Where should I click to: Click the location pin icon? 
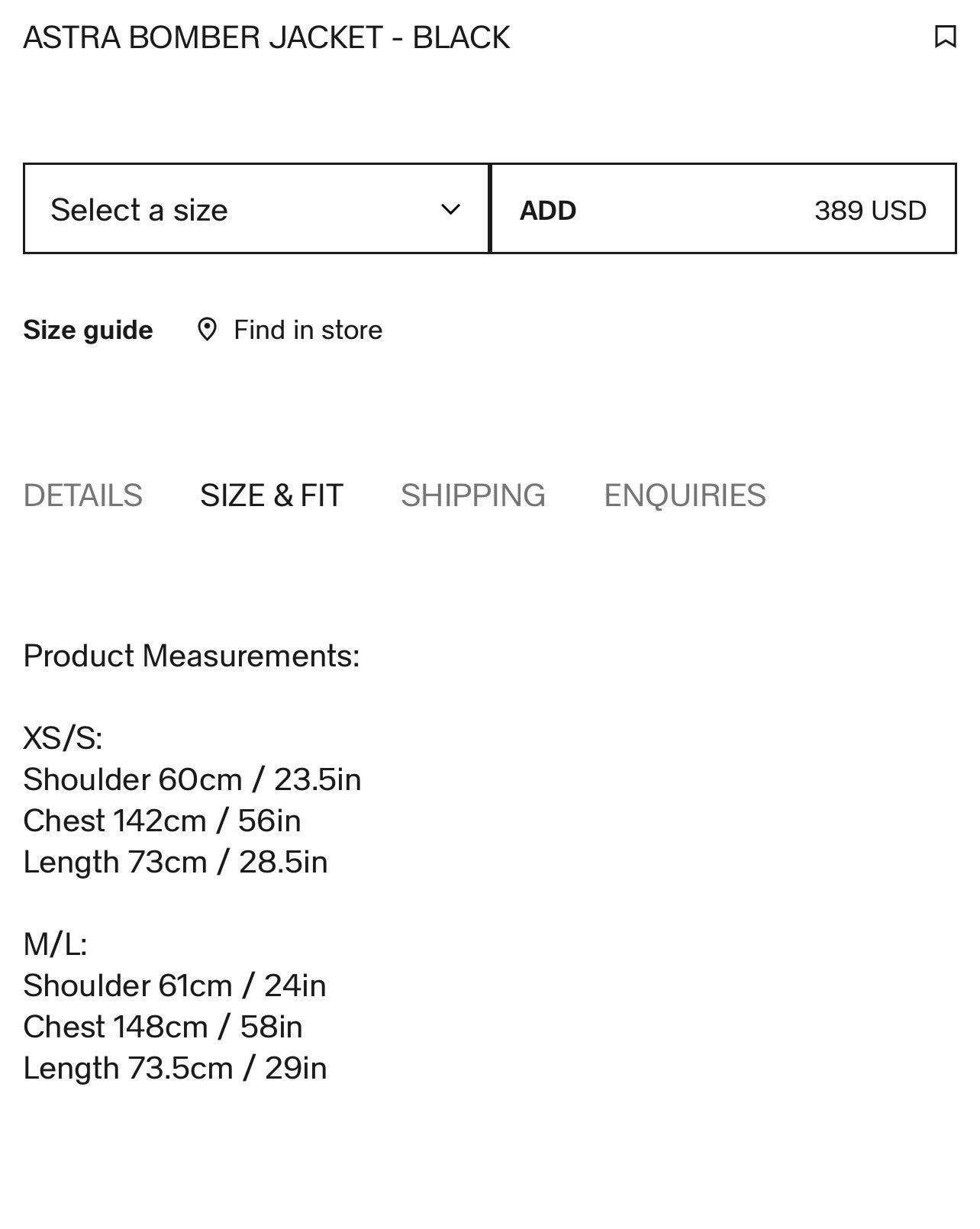pyautogui.click(x=207, y=330)
